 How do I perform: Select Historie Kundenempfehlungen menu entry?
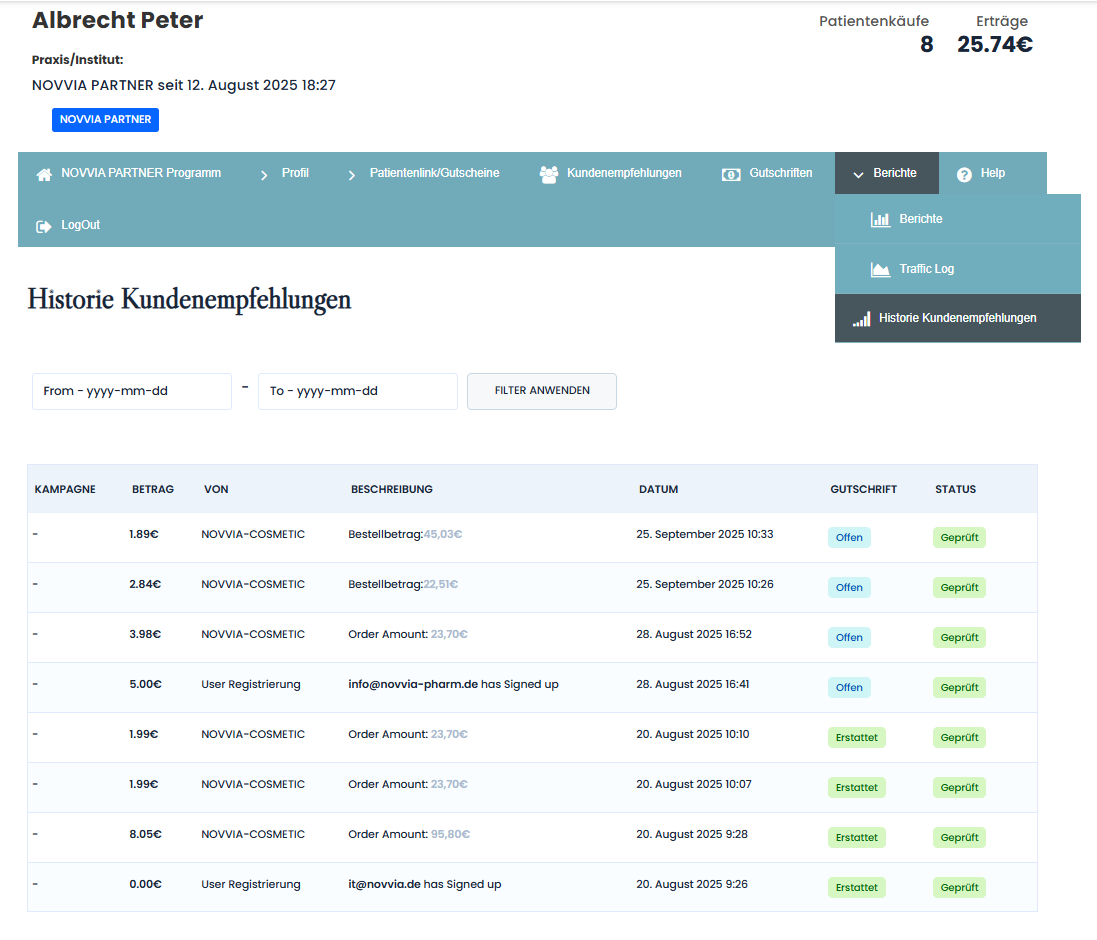tap(957, 318)
